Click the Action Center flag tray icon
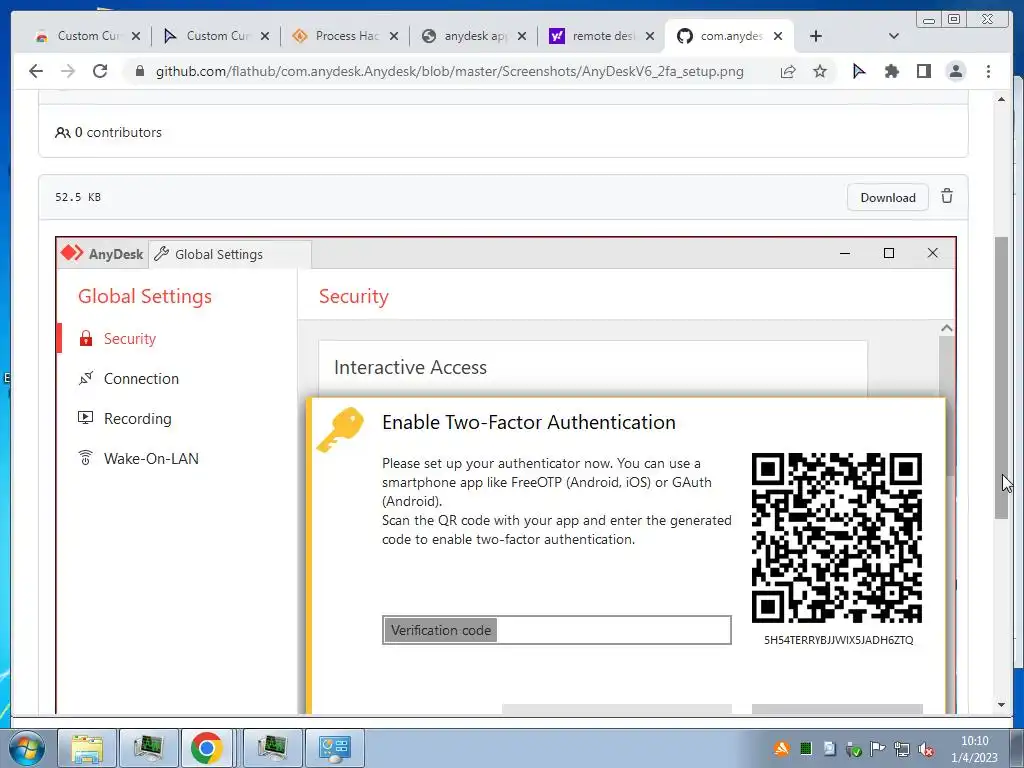The height and width of the screenshot is (768, 1024). (x=878, y=749)
